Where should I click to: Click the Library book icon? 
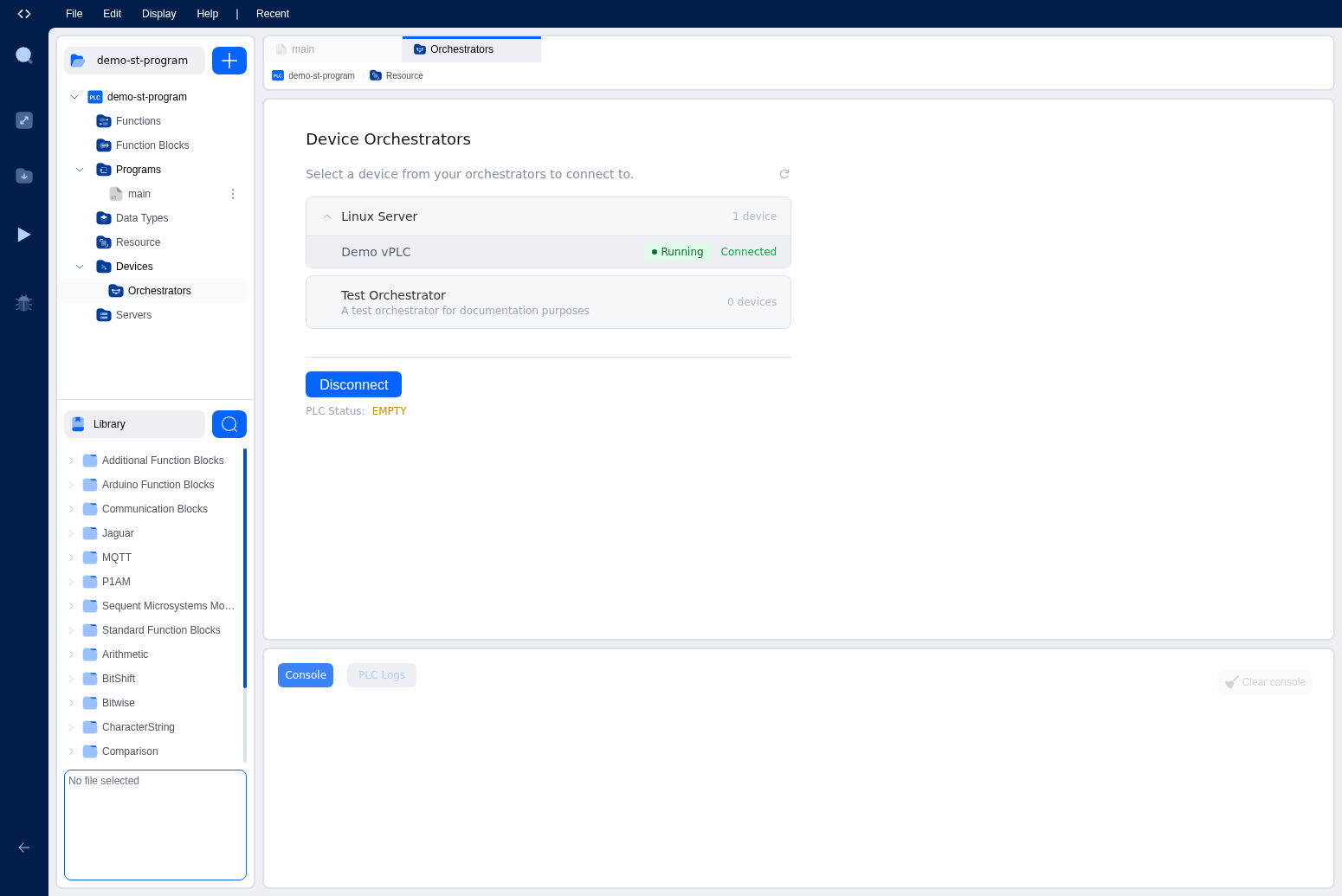(78, 424)
